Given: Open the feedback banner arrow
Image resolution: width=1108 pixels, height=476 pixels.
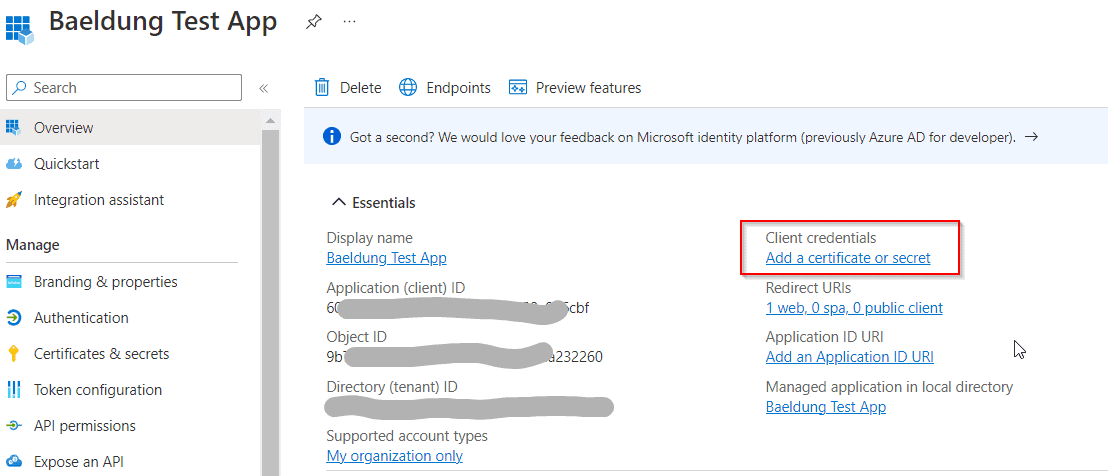Looking at the screenshot, I should click(1031, 136).
